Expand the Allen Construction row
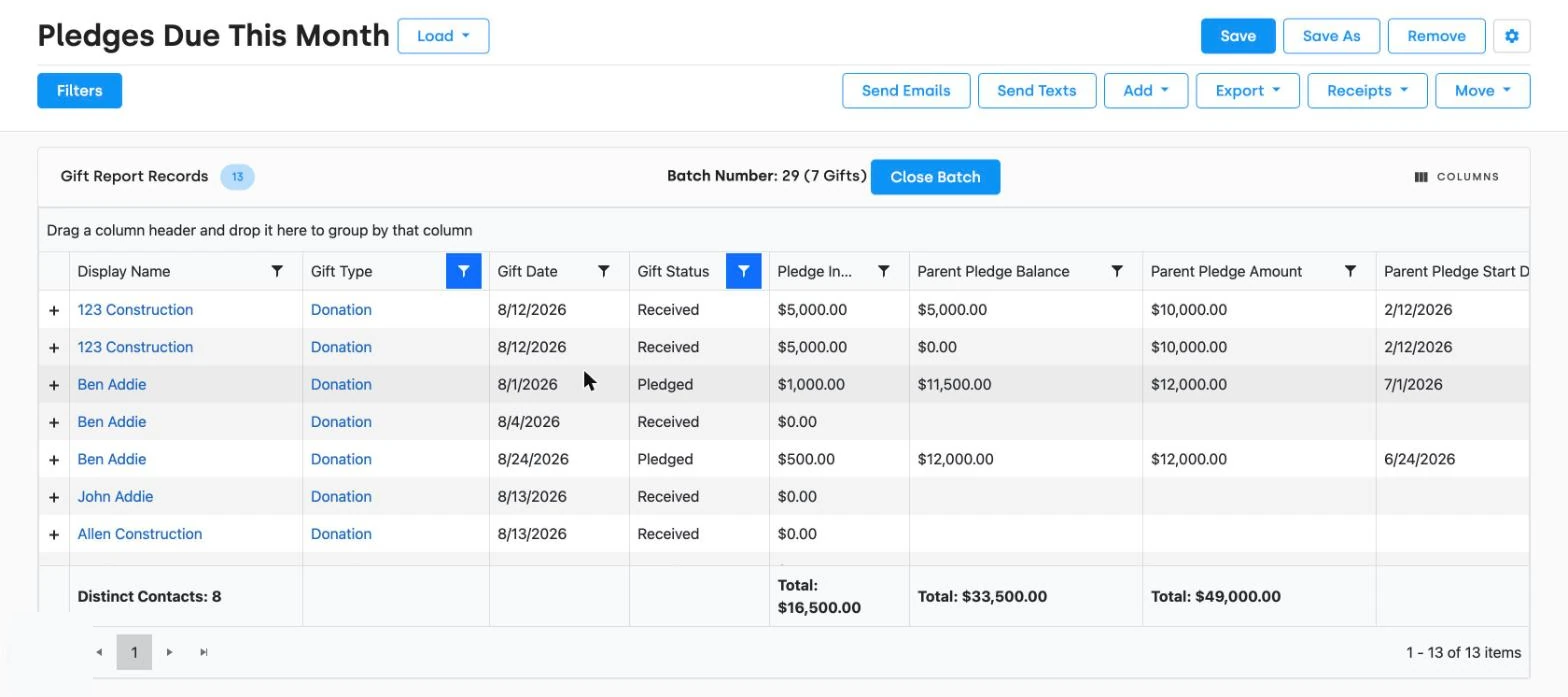This screenshot has height=697, width=1568. 54,534
